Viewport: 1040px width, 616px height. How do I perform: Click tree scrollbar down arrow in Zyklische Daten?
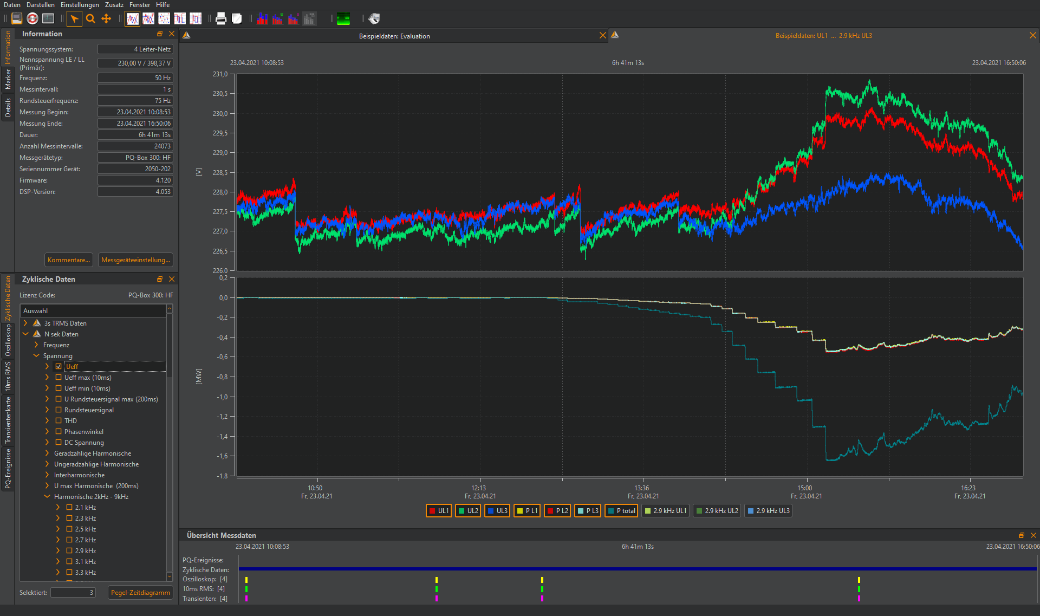[169, 576]
